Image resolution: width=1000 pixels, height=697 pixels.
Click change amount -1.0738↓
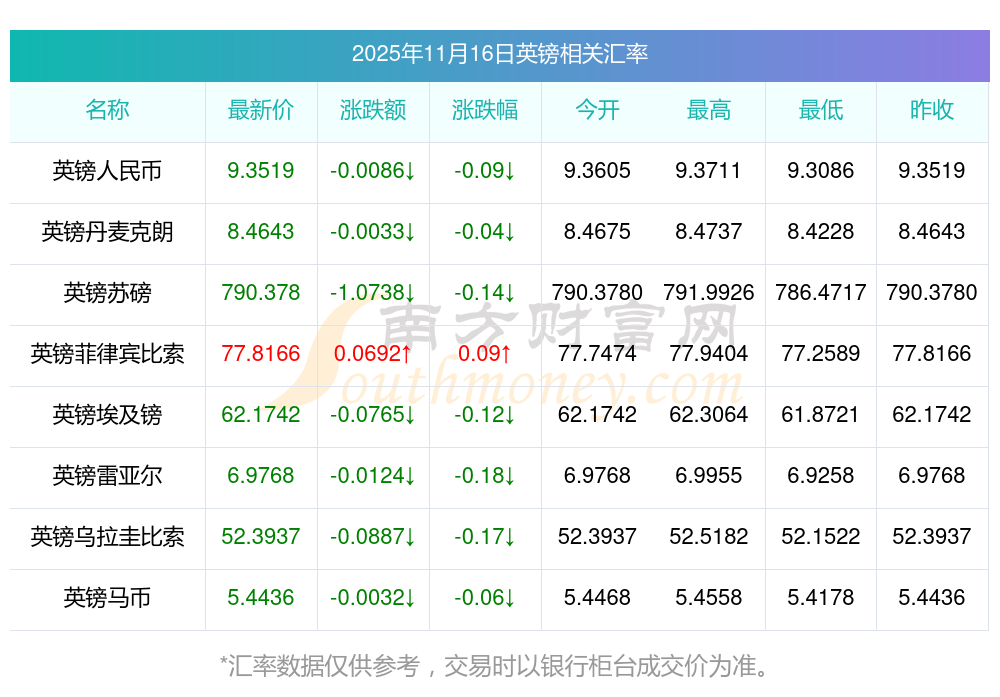[373, 293]
